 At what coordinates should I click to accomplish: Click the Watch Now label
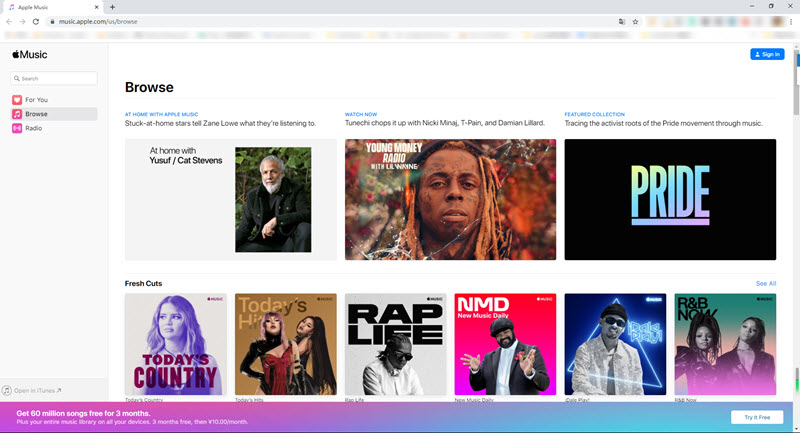361,114
